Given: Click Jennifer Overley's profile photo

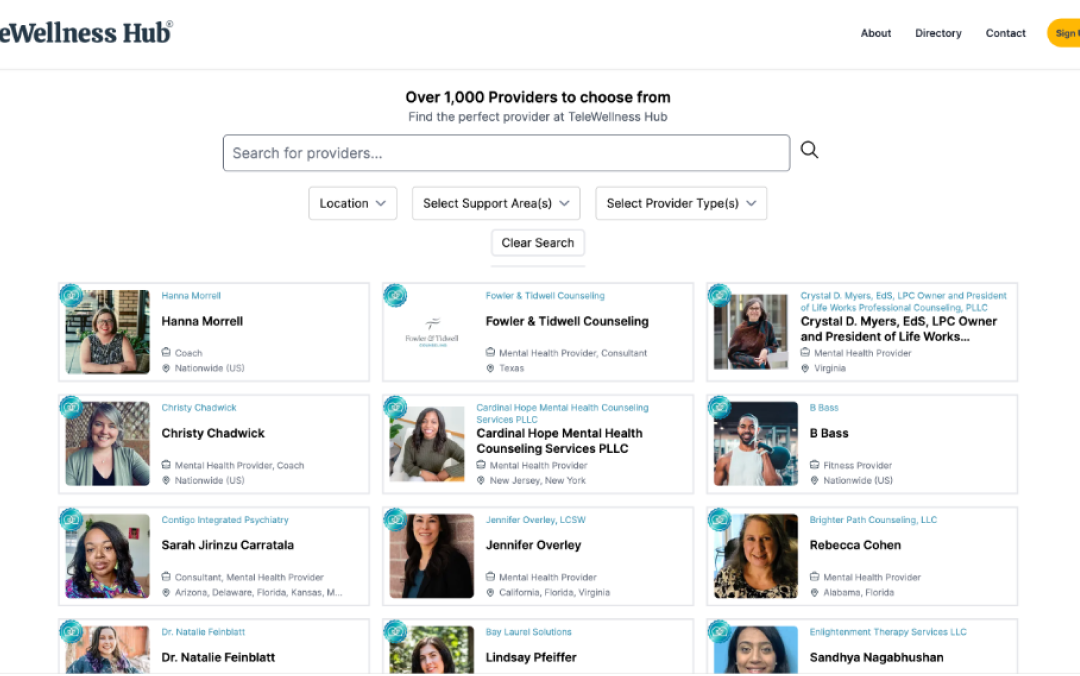Looking at the screenshot, I should pyautogui.click(x=432, y=556).
